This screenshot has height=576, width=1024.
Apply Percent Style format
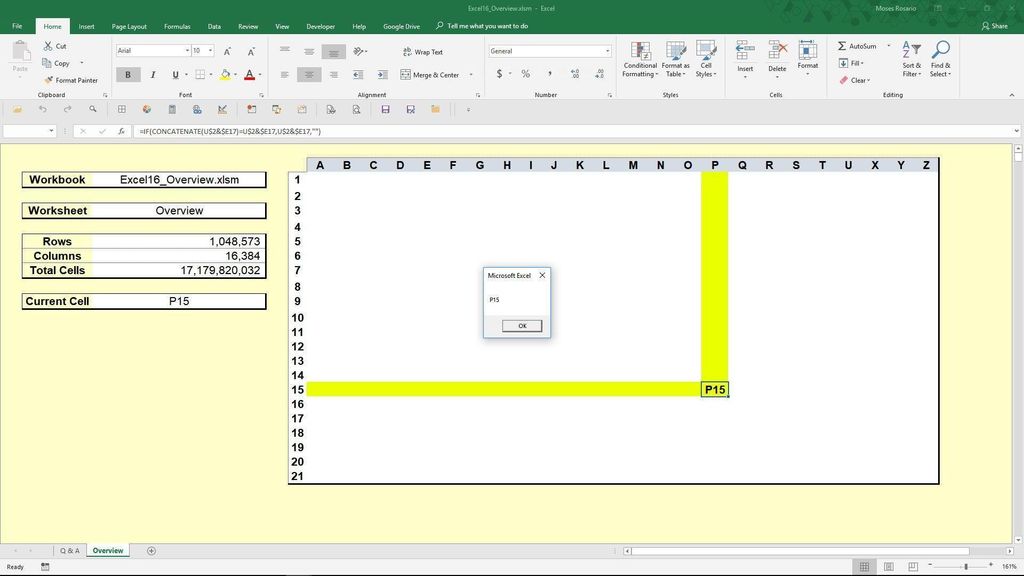[526, 74]
